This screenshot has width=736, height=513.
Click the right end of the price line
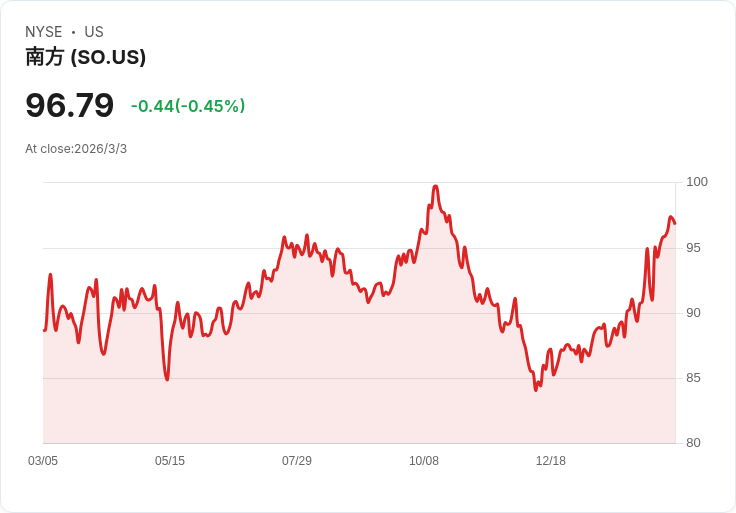coord(675,222)
